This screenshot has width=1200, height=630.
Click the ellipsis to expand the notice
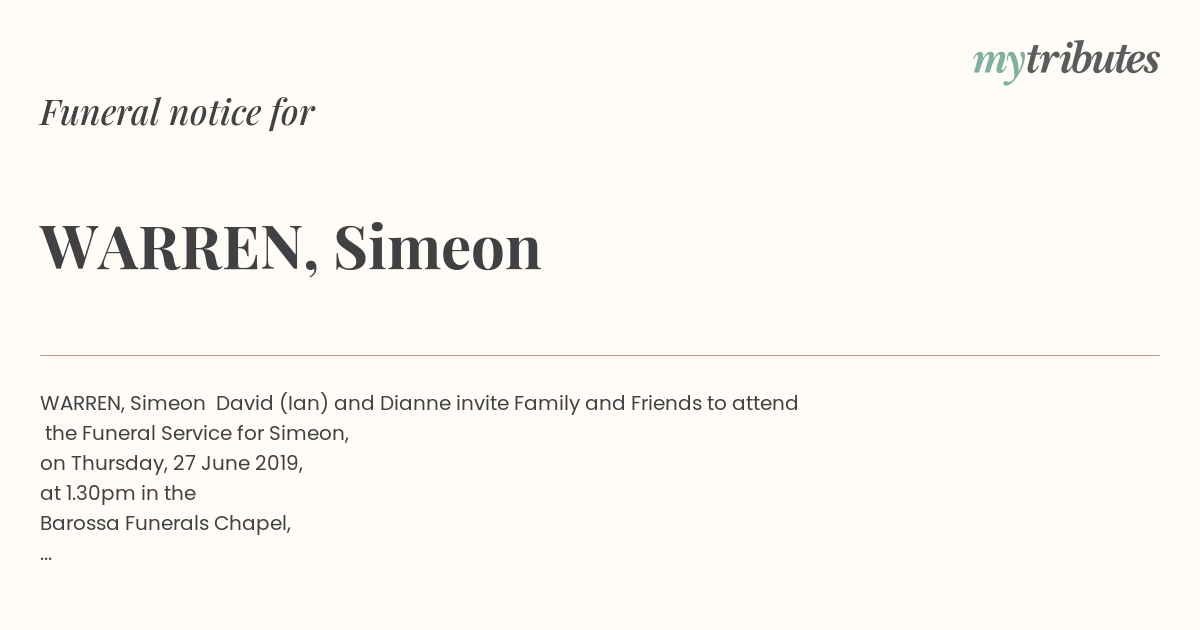[x=46, y=554]
